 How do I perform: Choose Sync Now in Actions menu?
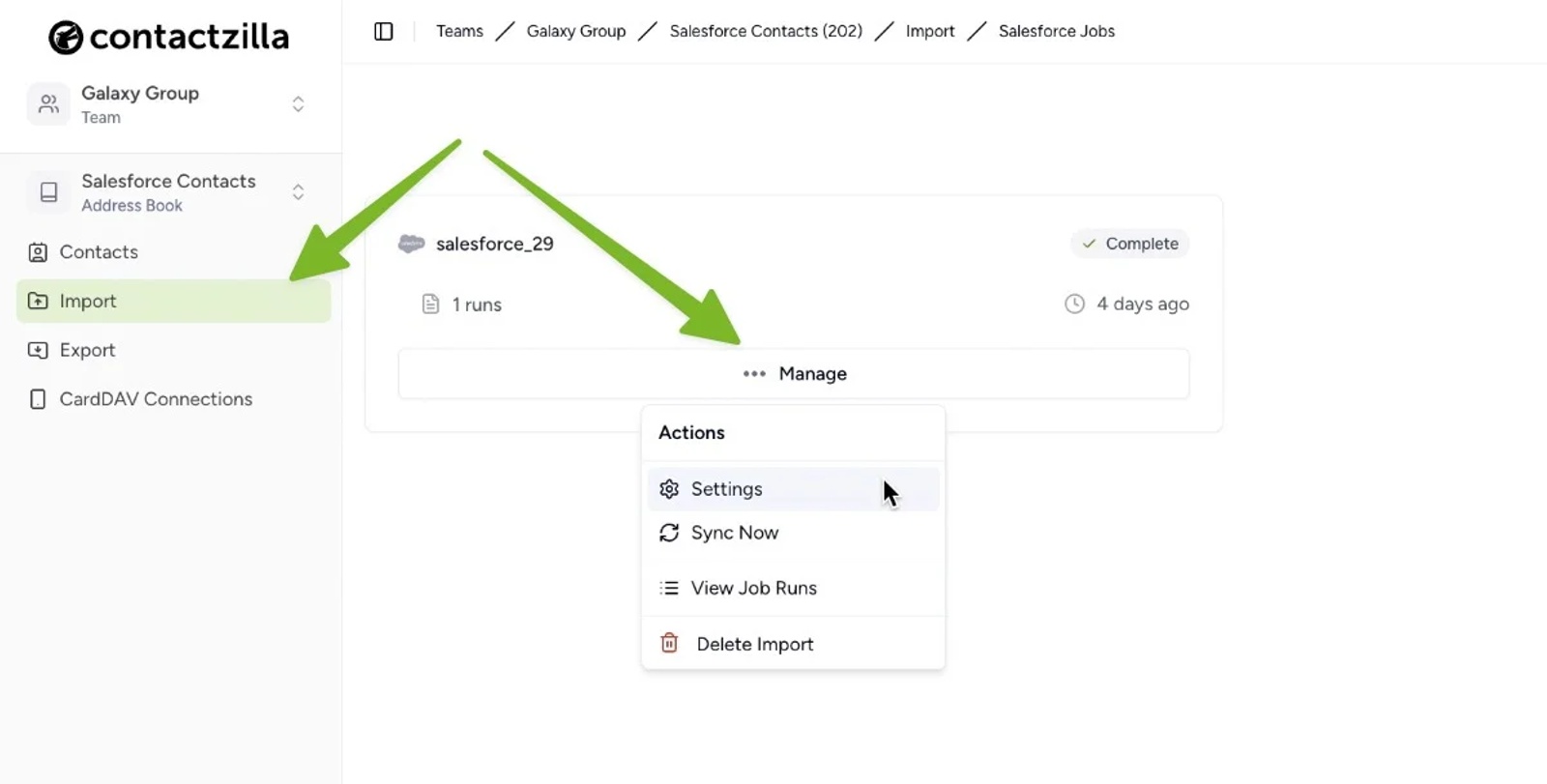[793, 533]
